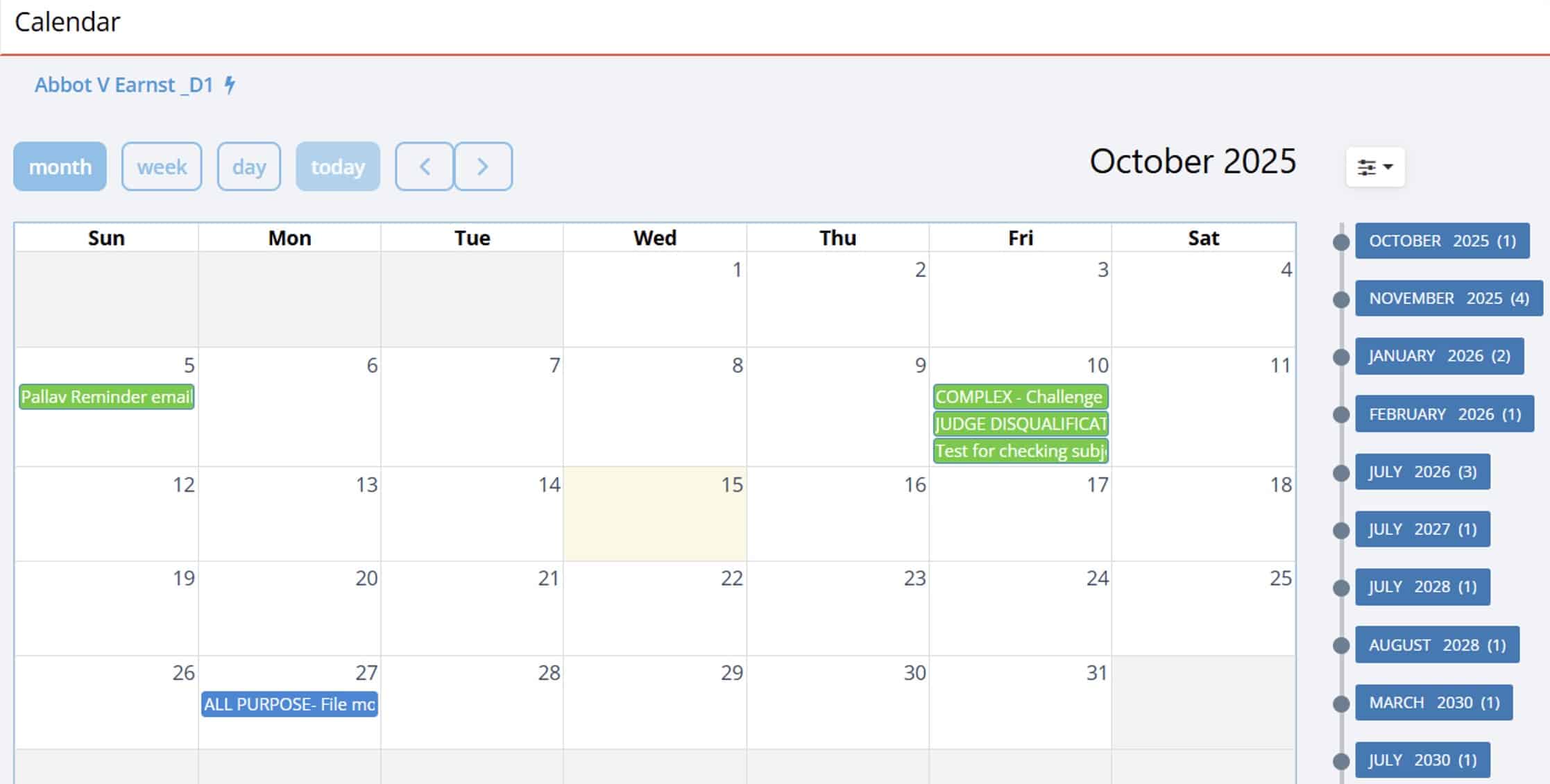
Task: Select November 2025 in the timeline
Action: click(1448, 298)
